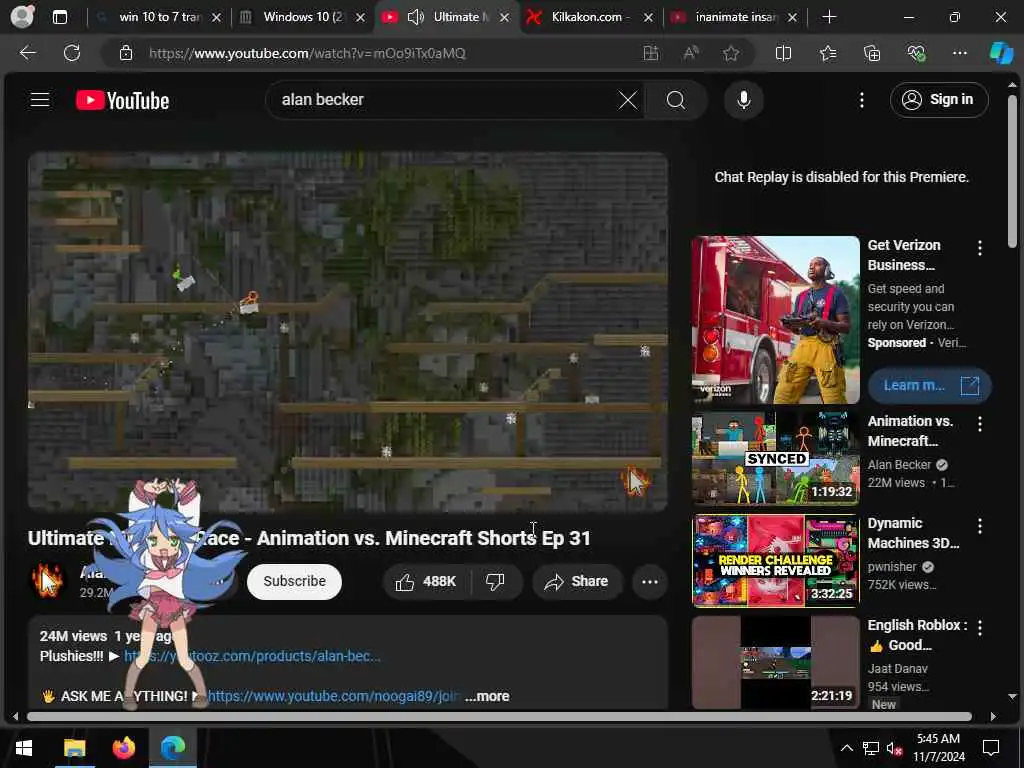Open options for Dynamic Machines 3D video

click(980, 526)
